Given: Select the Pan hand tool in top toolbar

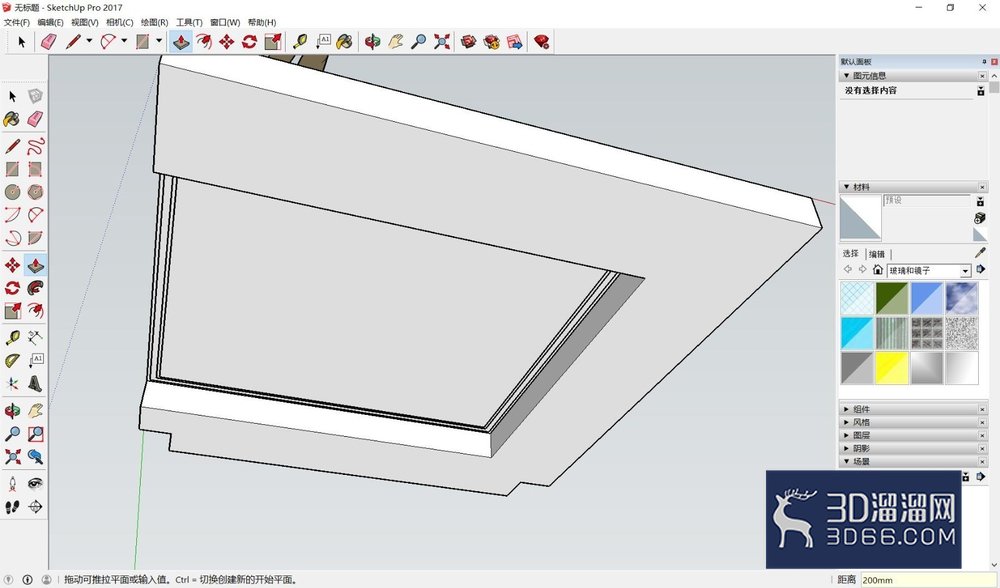Looking at the screenshot, I should (x=395, y=42).
